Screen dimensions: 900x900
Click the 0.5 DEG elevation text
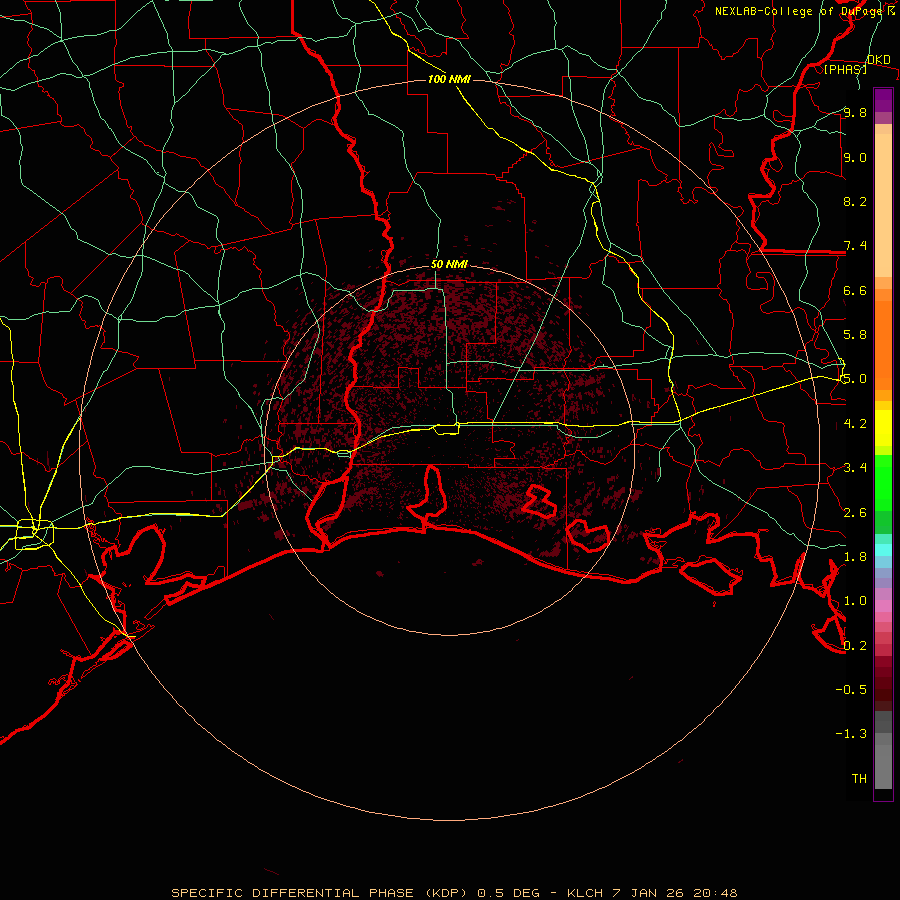click(x=509, y=893)
